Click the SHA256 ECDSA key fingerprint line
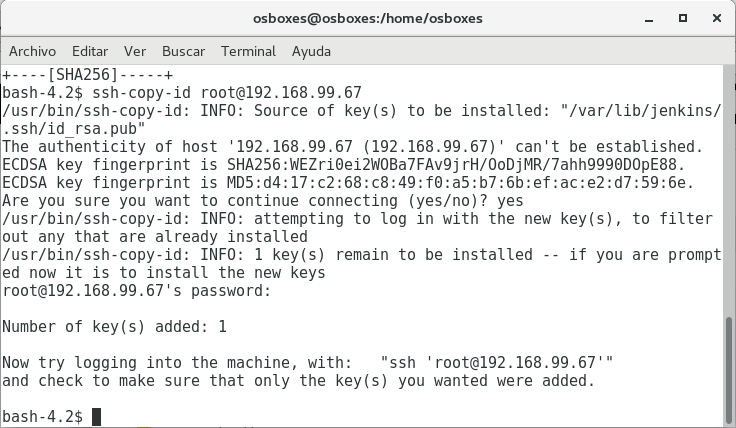Screen dimensions: 736x428 coord(343,164)
